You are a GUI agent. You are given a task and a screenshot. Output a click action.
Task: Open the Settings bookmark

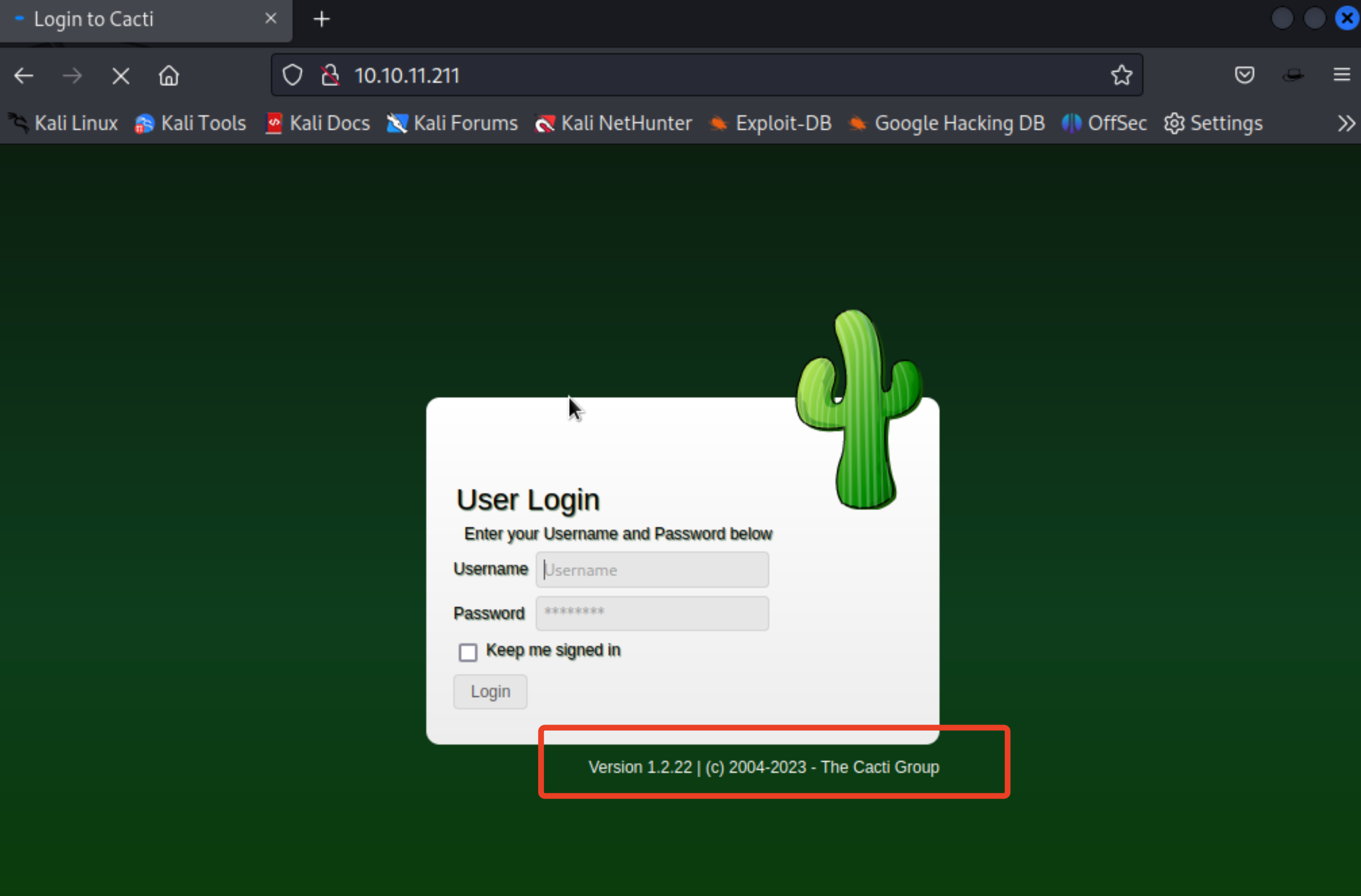[1213, 123]
